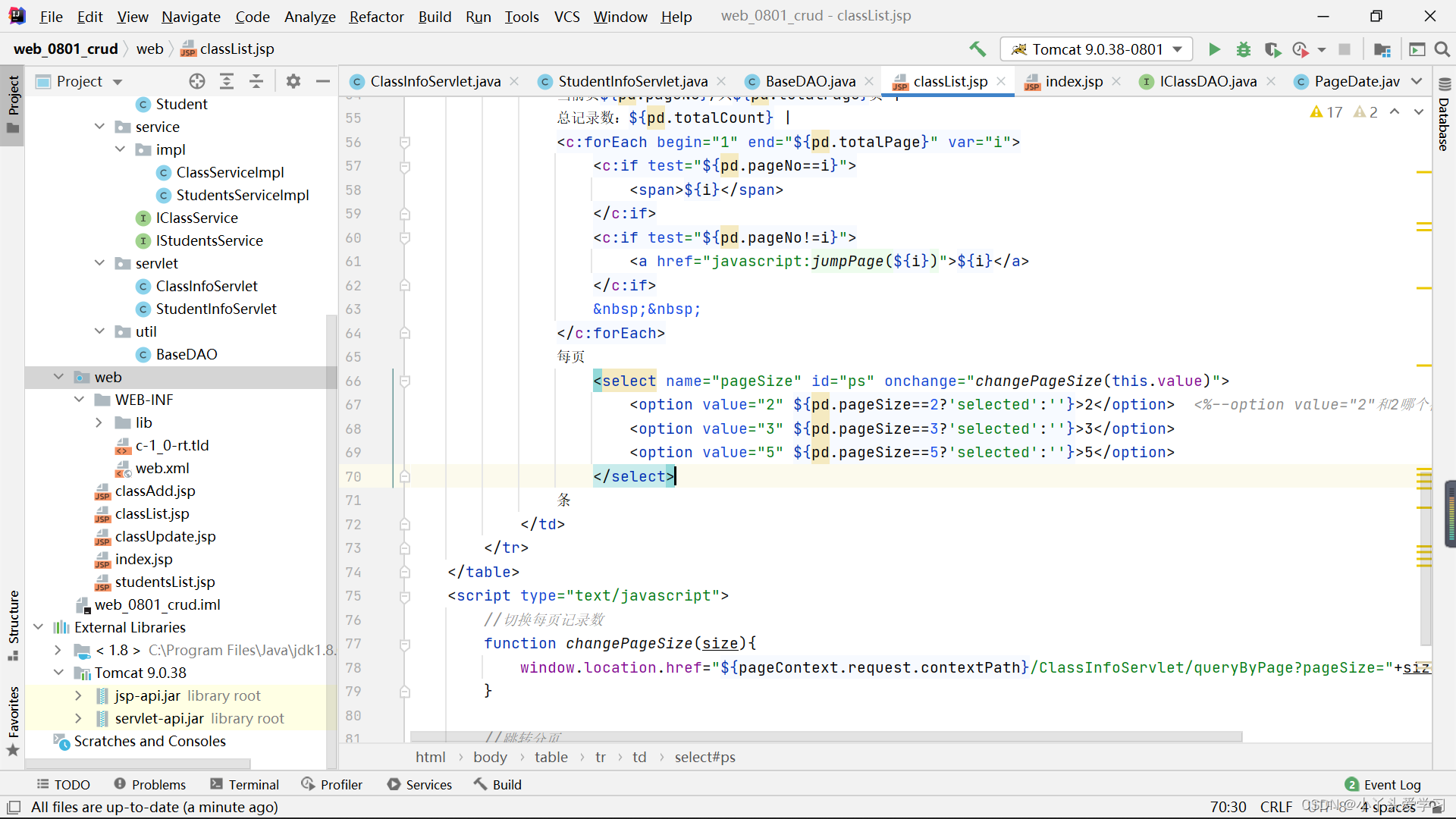Click Expand All in Project panel
This screenshot has height=819, width=1456.
coord(227,81)
